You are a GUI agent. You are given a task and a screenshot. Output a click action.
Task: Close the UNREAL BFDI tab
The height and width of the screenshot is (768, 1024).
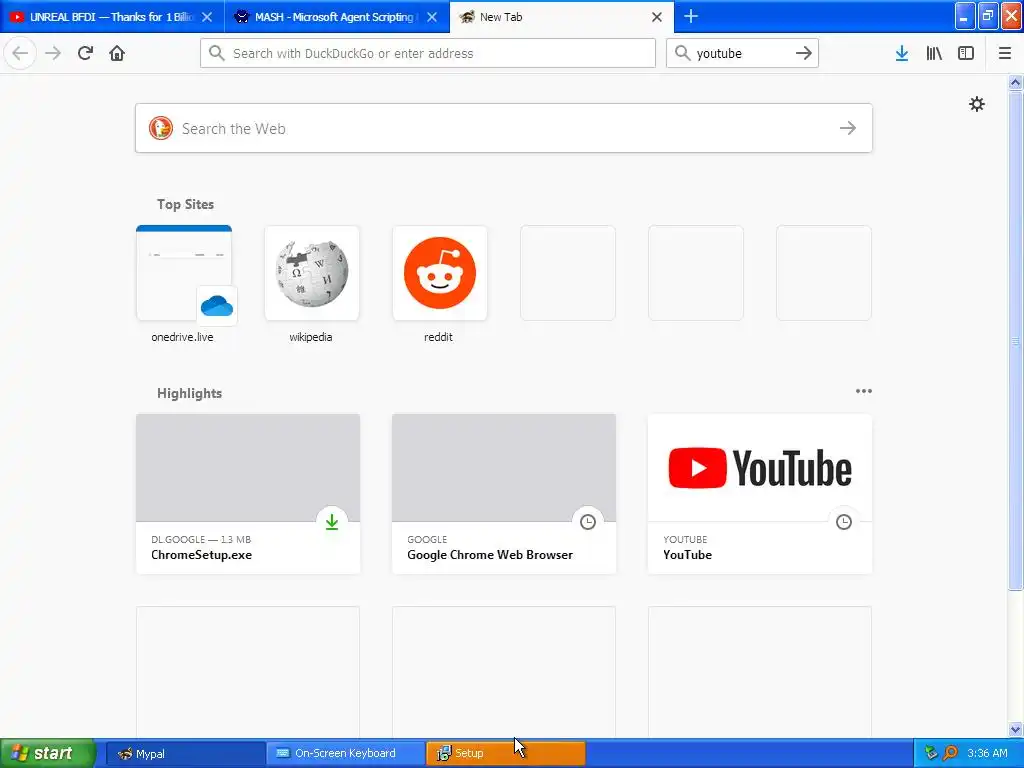click(x=207, y=17)
